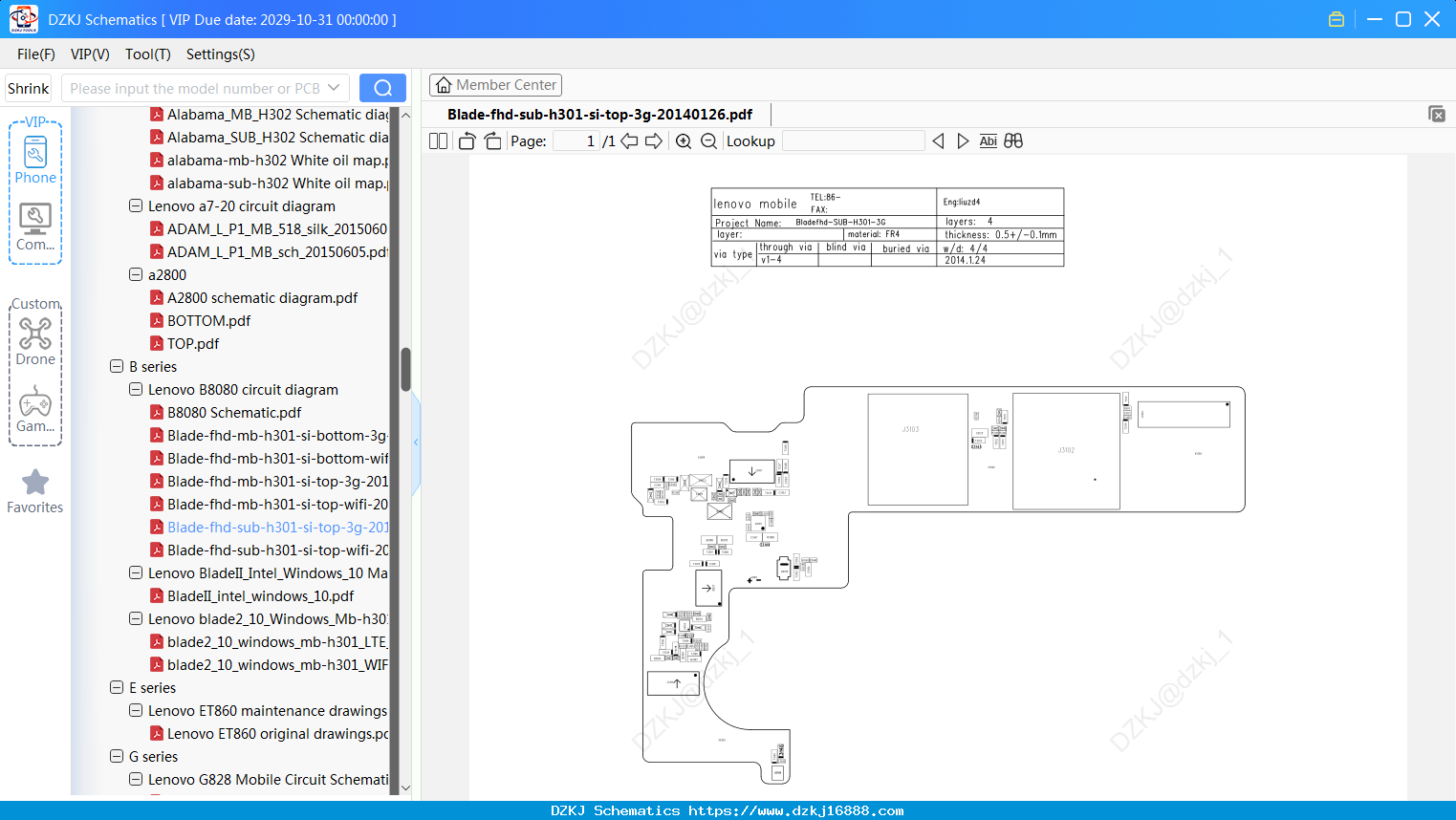Find the previous lookup match
Image resolution: width=1456 pixels, height=820 pixels.
[938, 141]
